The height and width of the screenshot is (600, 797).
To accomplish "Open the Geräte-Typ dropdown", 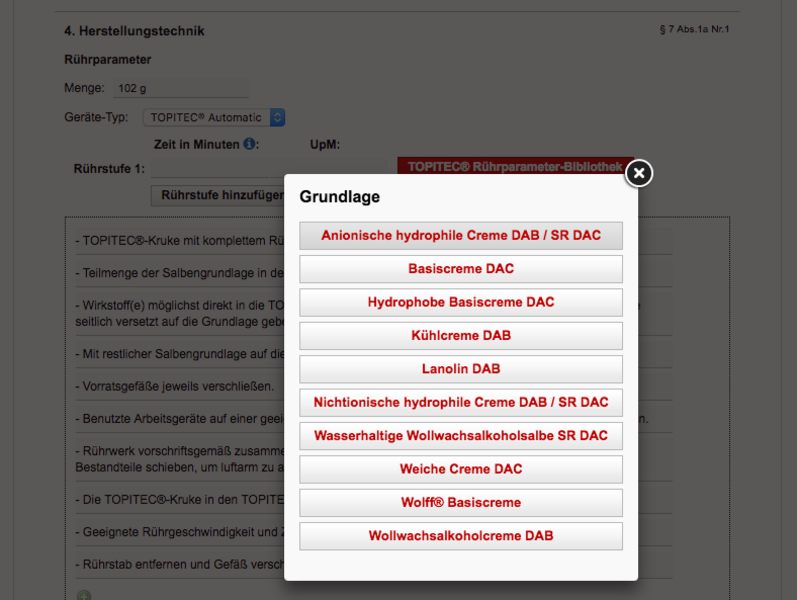I will pyautogui.click(x=214, y=118).
